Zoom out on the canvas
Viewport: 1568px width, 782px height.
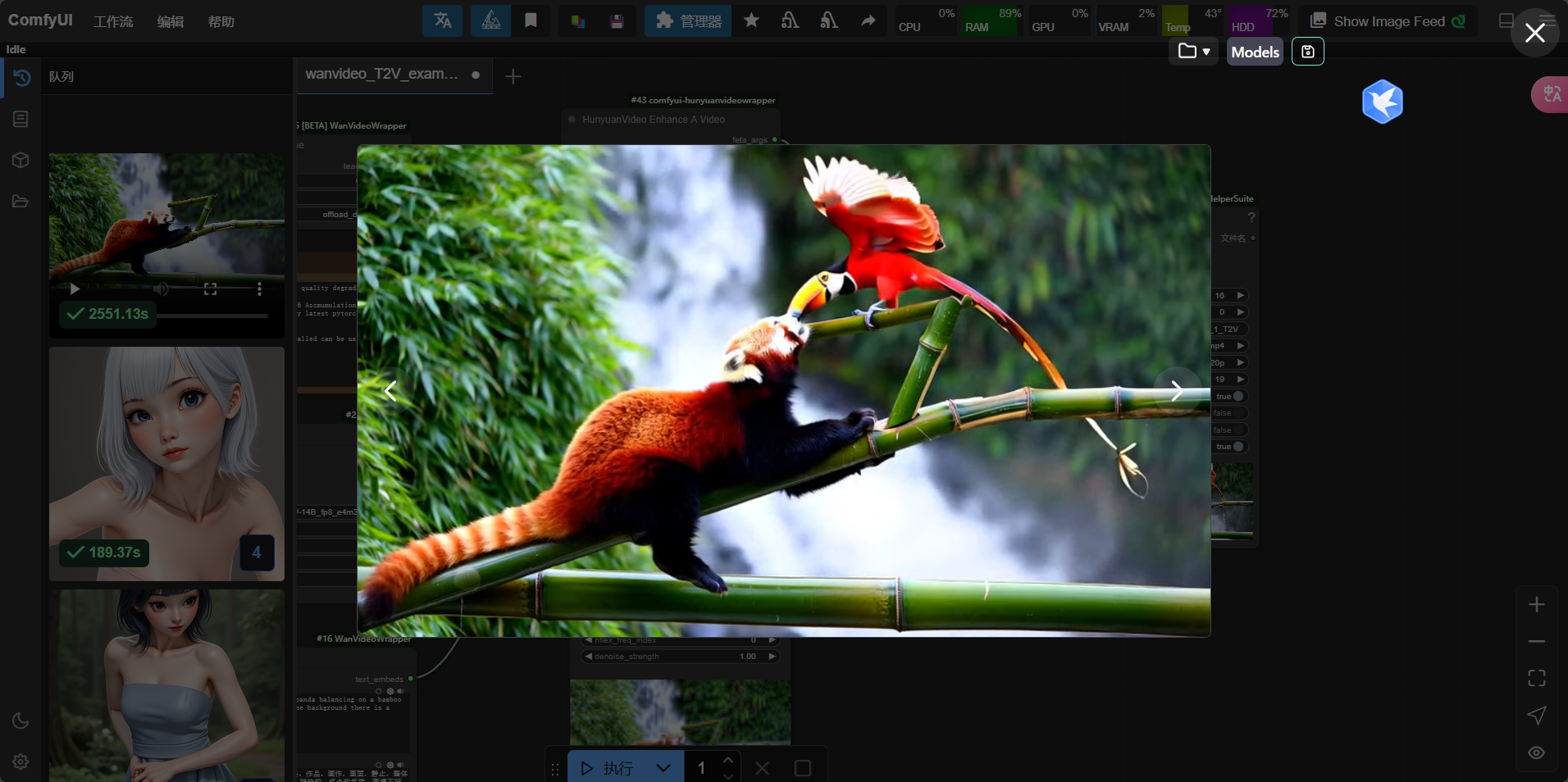(1537, 641)
